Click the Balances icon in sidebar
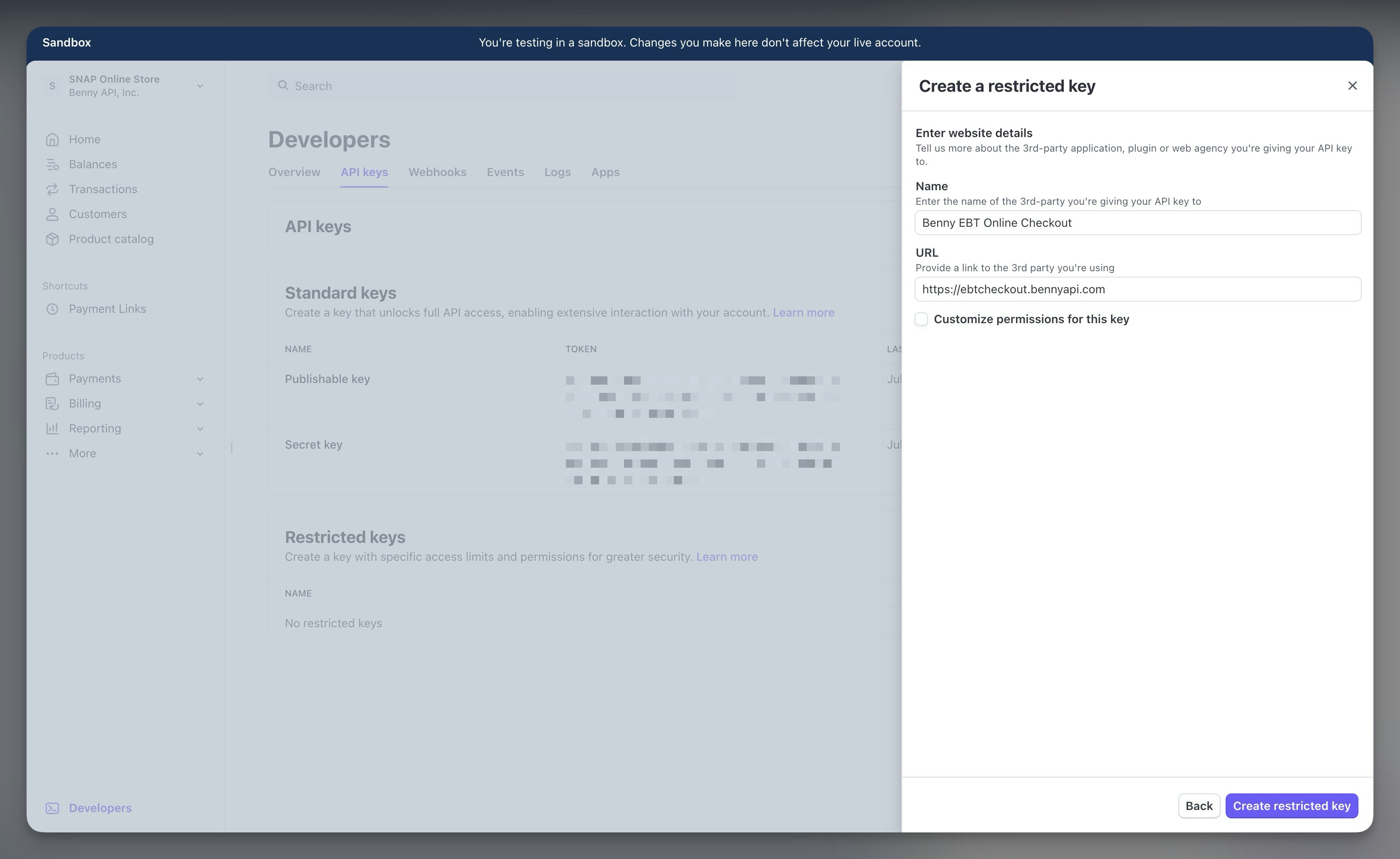Screen dimensions: 1400x859 pyautogui.click(x=52, y=164)
